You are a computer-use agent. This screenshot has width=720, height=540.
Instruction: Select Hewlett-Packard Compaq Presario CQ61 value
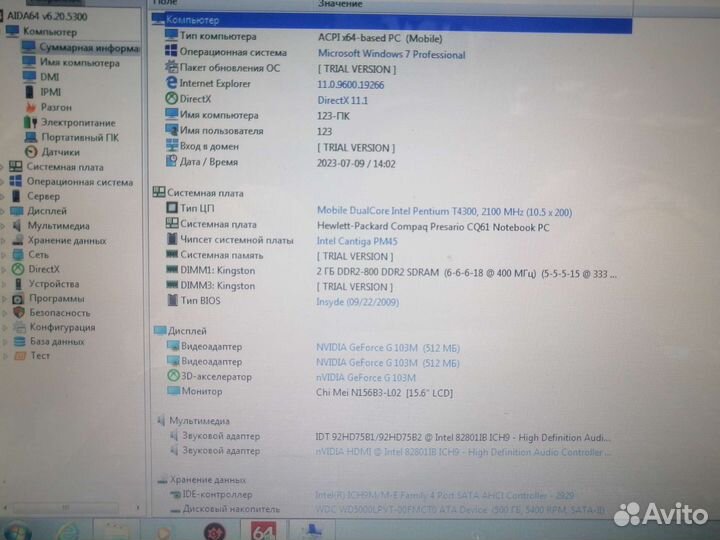pos(433,227)
